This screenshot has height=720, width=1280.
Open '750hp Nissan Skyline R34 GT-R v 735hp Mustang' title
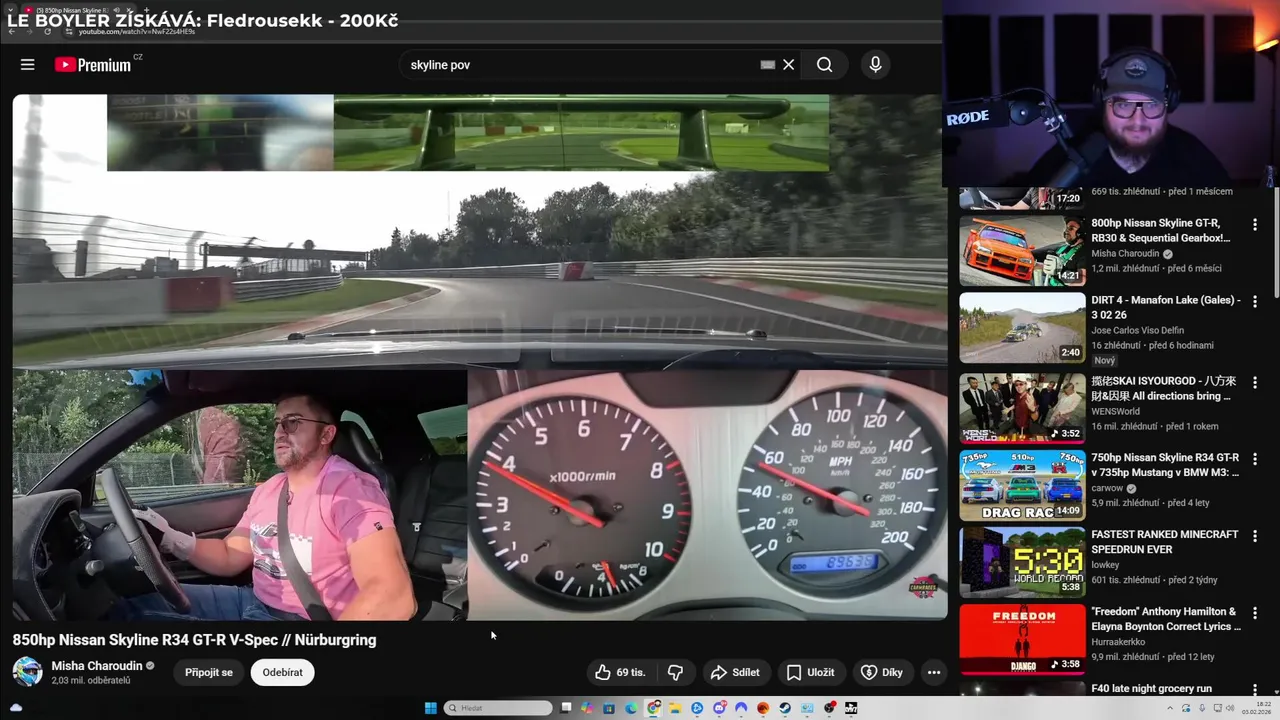pos(1165,465)
